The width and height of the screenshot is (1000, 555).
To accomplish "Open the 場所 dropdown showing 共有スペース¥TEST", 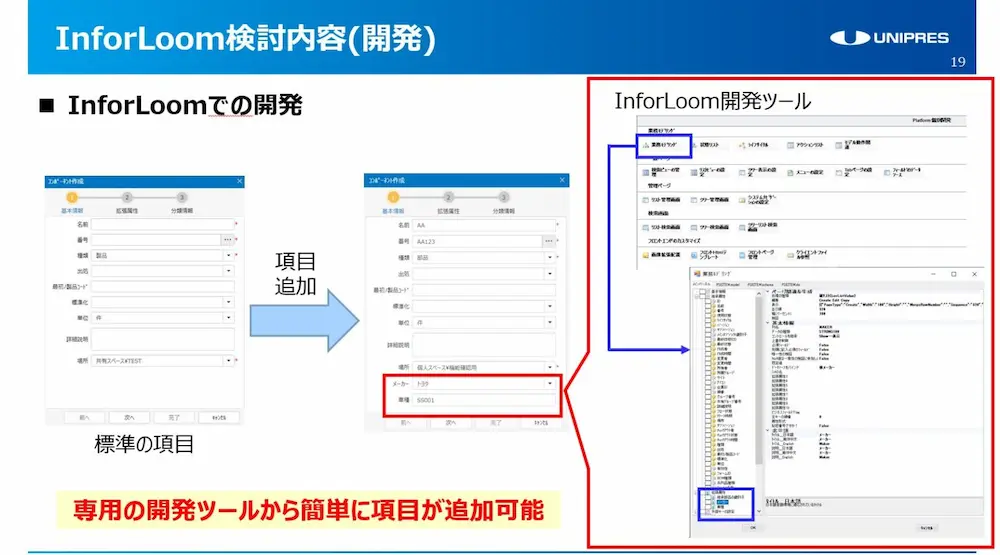I will coord(228,360).
